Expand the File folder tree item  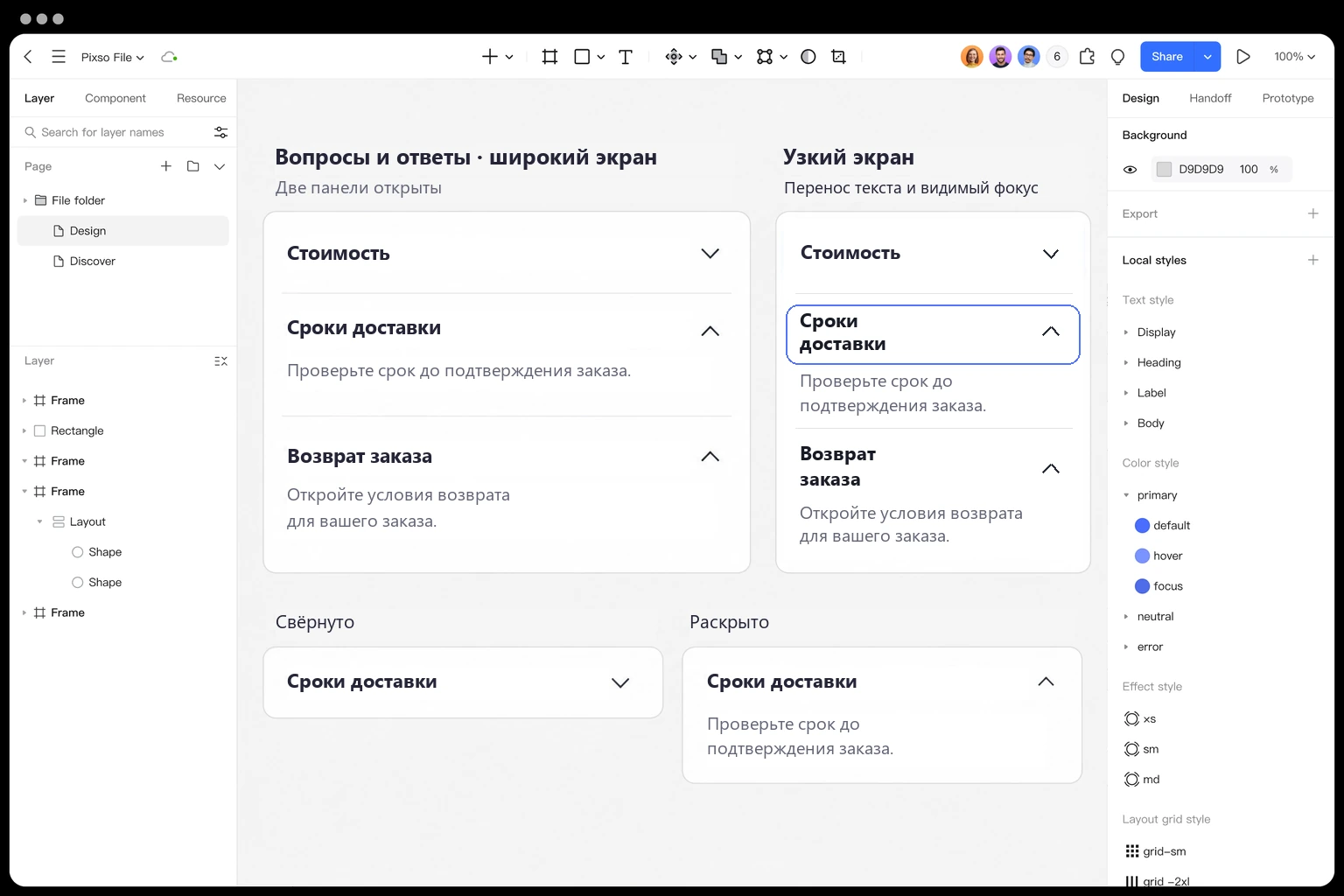click(25, 200)
